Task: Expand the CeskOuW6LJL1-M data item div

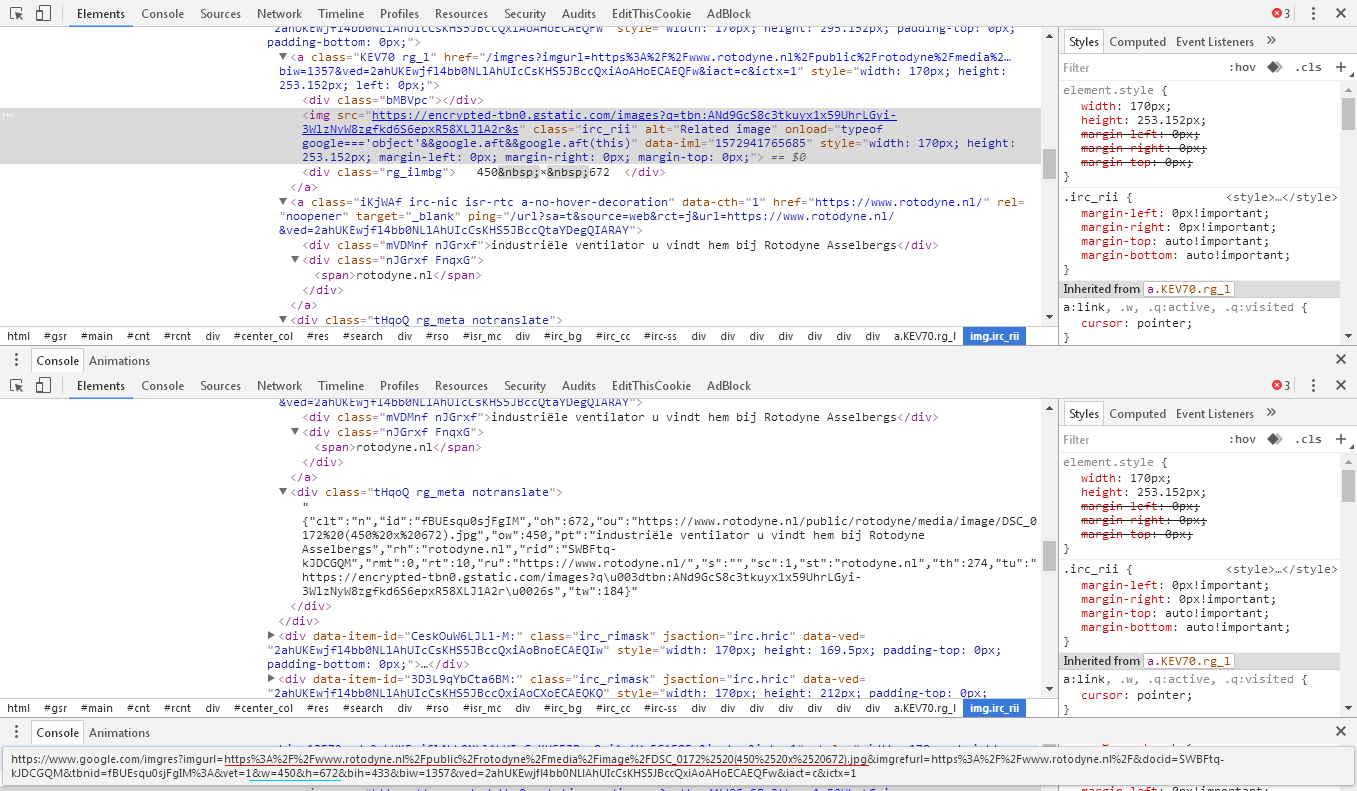Action: 272,635
